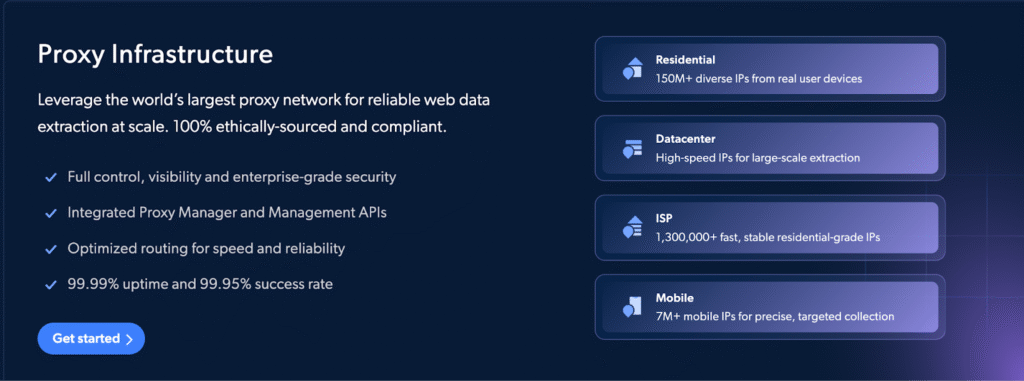Viewport: 1024px width, 381px height.
Task: Click the Residential proxy icon
Action: [632, 69]
